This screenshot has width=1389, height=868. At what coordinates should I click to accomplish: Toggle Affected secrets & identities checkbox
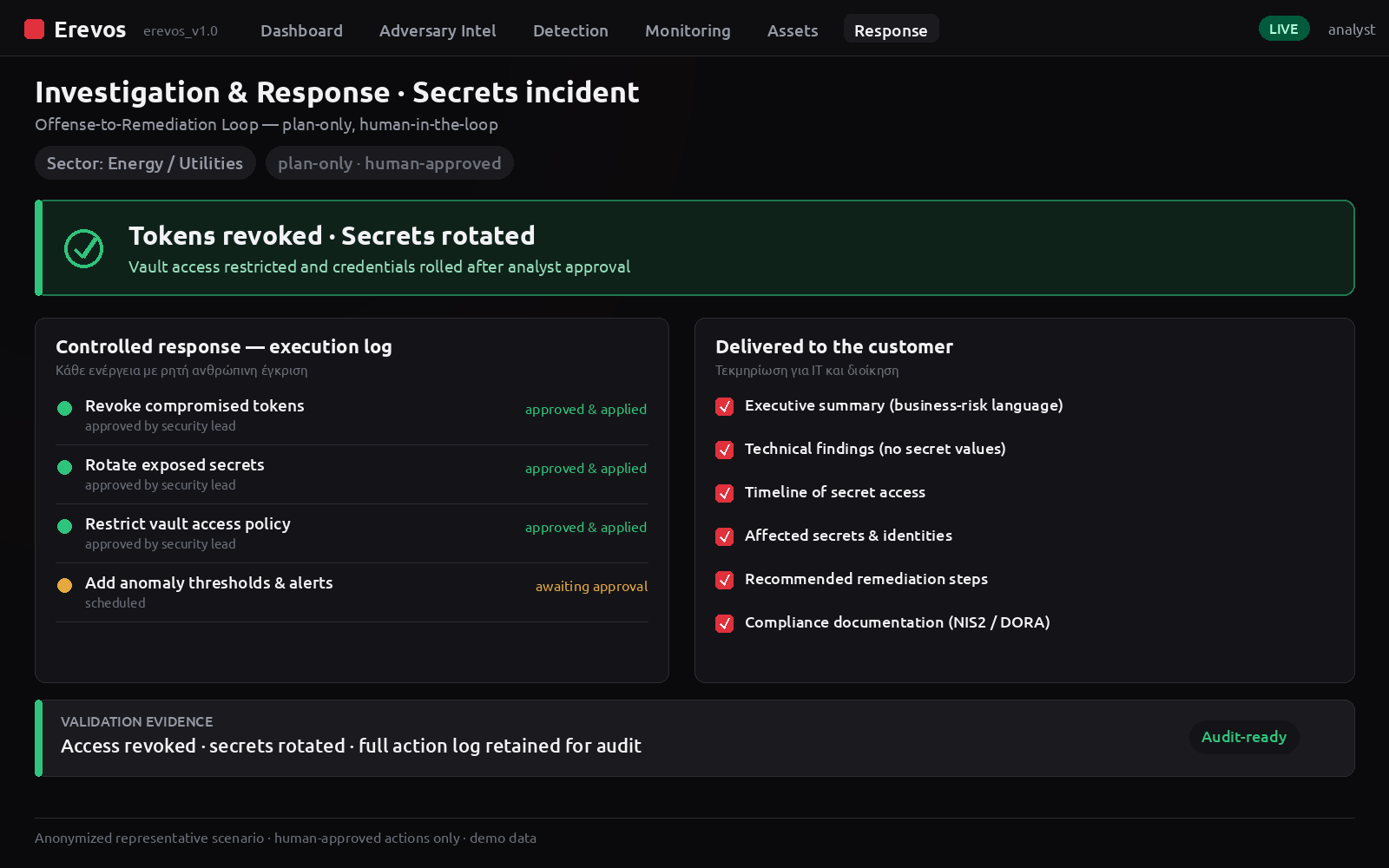click(x=724, y=536)
